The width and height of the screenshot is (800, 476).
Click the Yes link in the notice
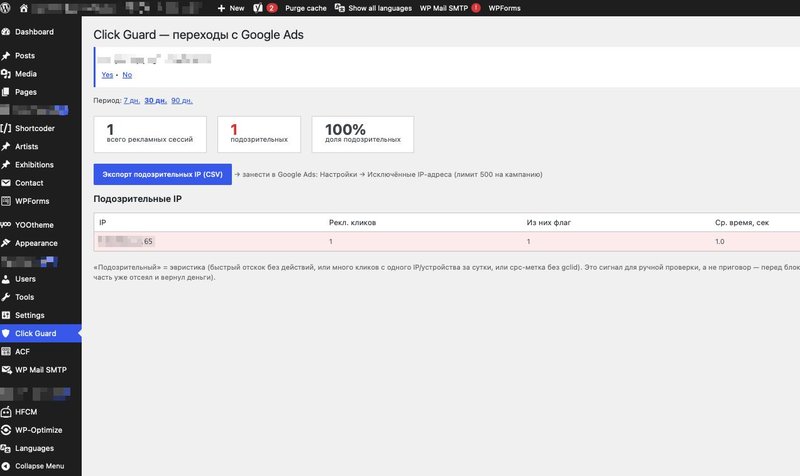point(107,75)
